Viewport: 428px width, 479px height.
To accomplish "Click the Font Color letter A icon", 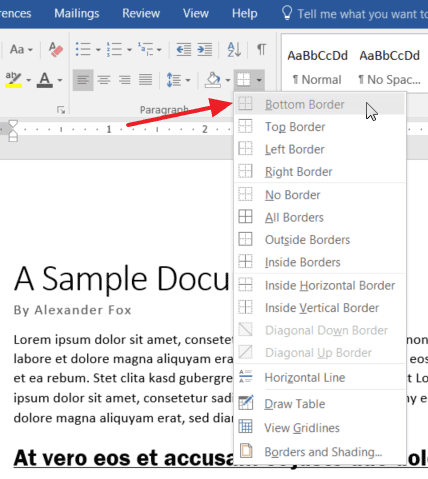I will 45,80.
